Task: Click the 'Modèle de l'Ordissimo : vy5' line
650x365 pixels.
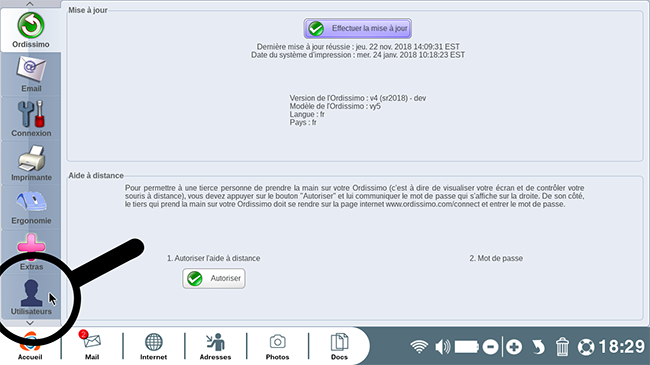Action: (x=335, y=106)
